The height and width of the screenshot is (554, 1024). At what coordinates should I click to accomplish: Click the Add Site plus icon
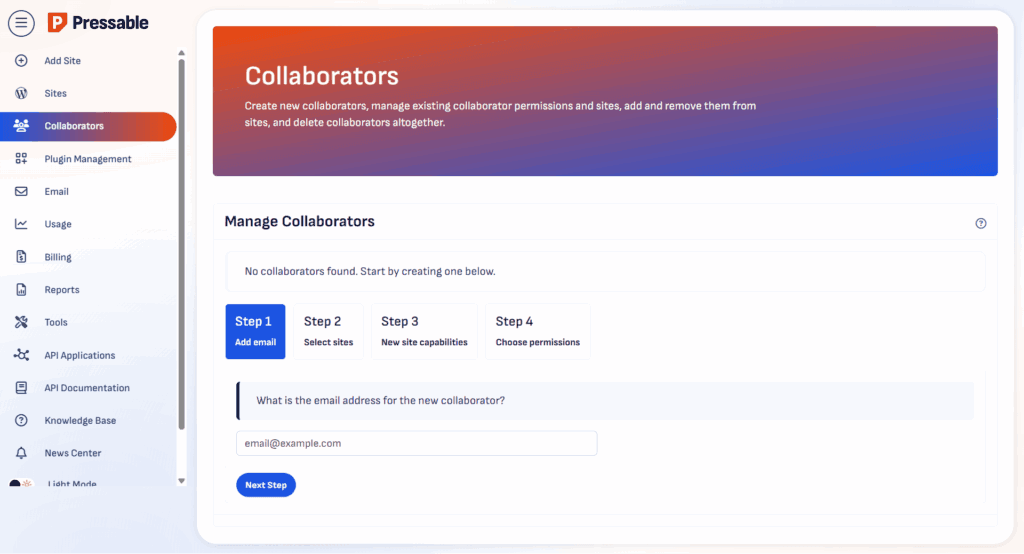(x=21, y=61)
